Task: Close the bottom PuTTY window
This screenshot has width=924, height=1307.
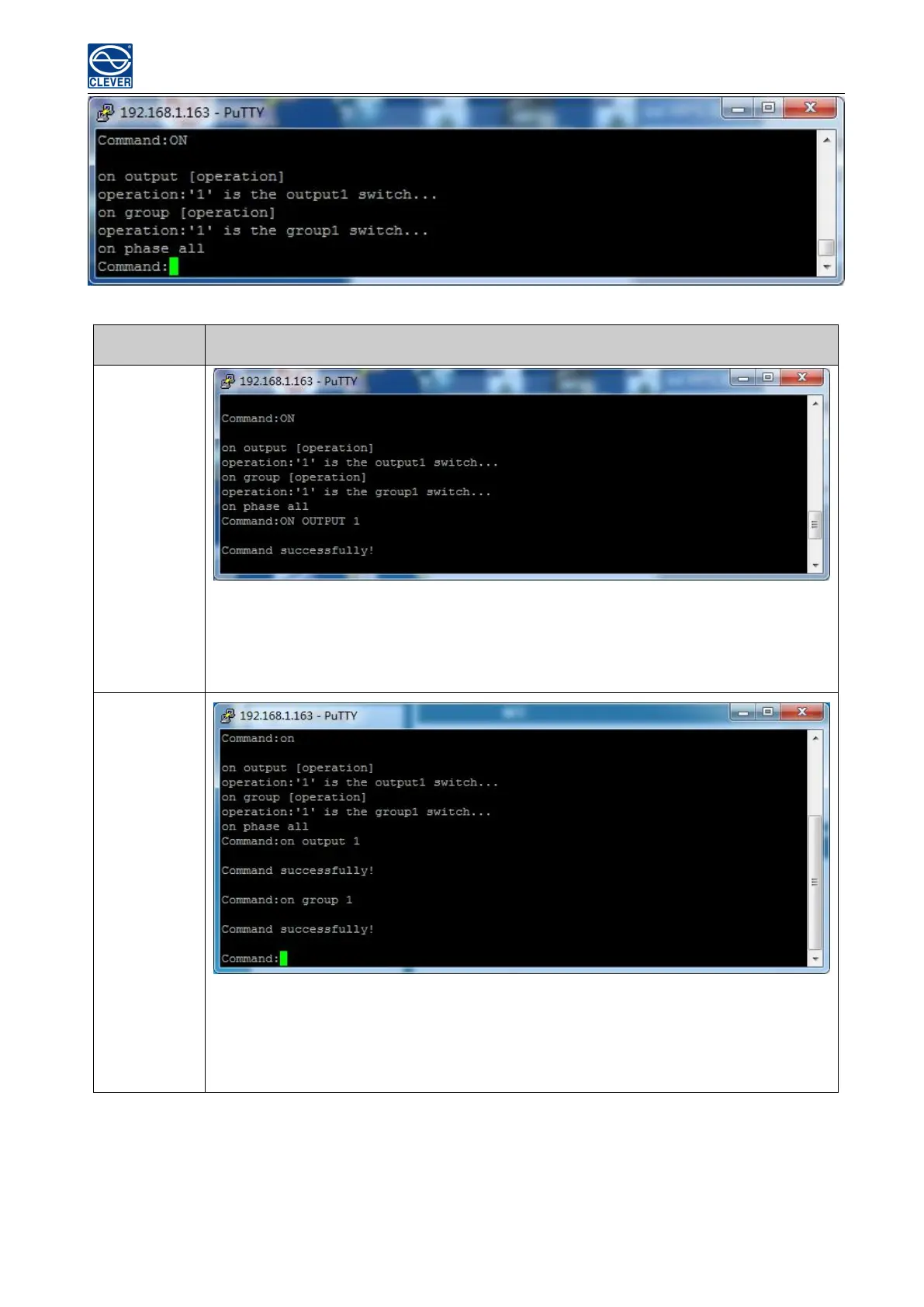Action: [x=801, y=712]
